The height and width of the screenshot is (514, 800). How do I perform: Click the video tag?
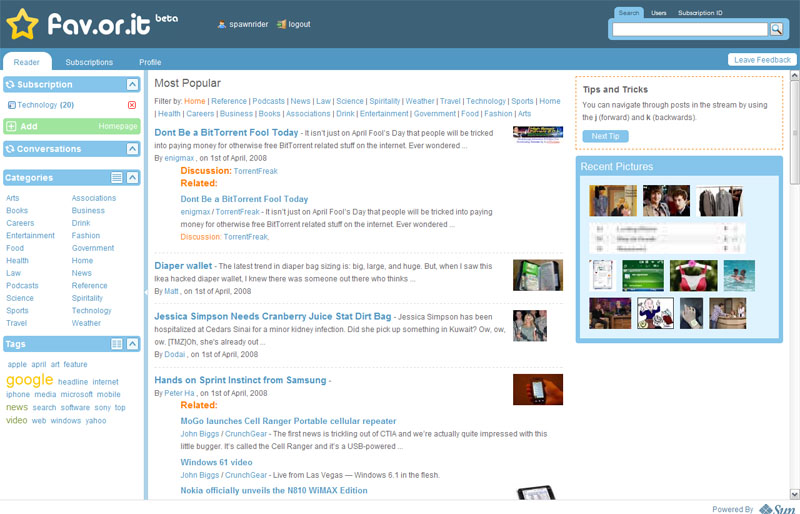(16, 420)
